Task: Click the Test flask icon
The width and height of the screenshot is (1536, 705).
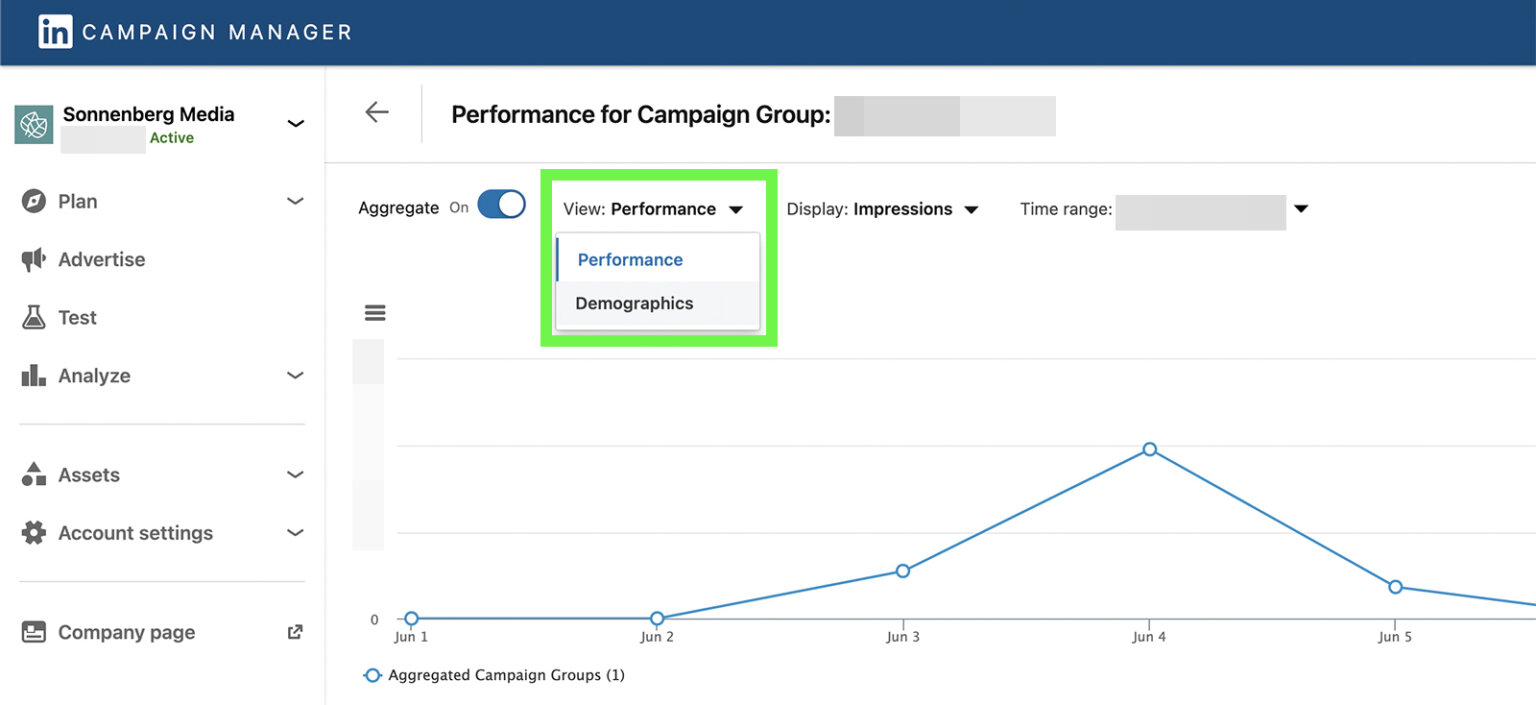Action: pyautogui.click(x=33, y=317)
